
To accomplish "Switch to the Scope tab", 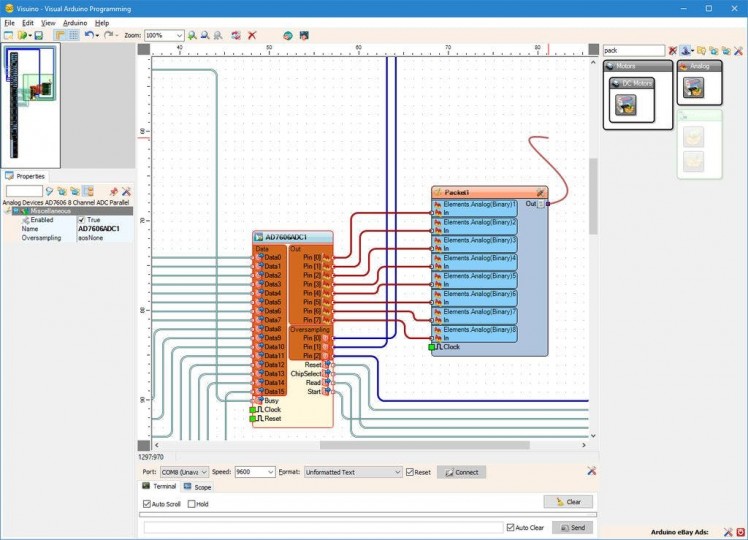I will 197,487.
